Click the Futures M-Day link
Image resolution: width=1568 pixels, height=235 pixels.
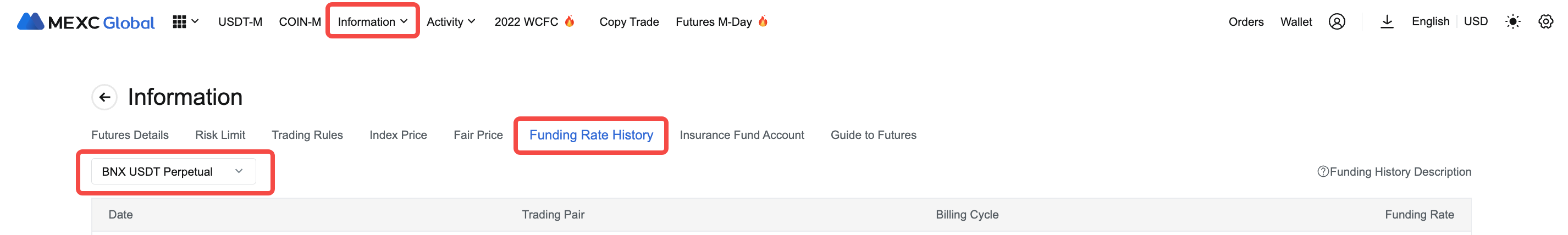[x=721, y=22]
